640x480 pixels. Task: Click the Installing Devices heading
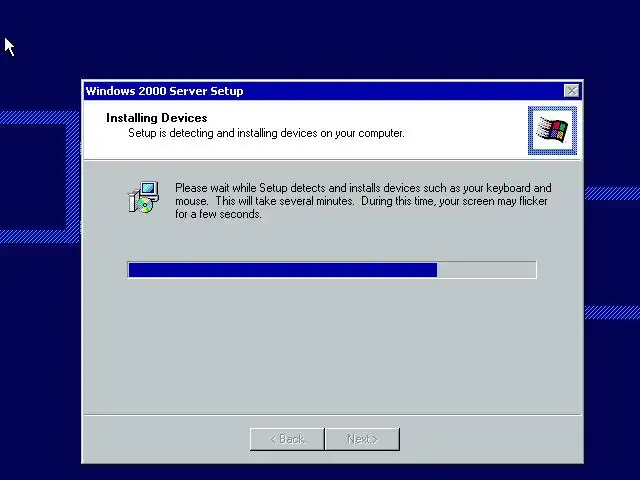(157, 118)
